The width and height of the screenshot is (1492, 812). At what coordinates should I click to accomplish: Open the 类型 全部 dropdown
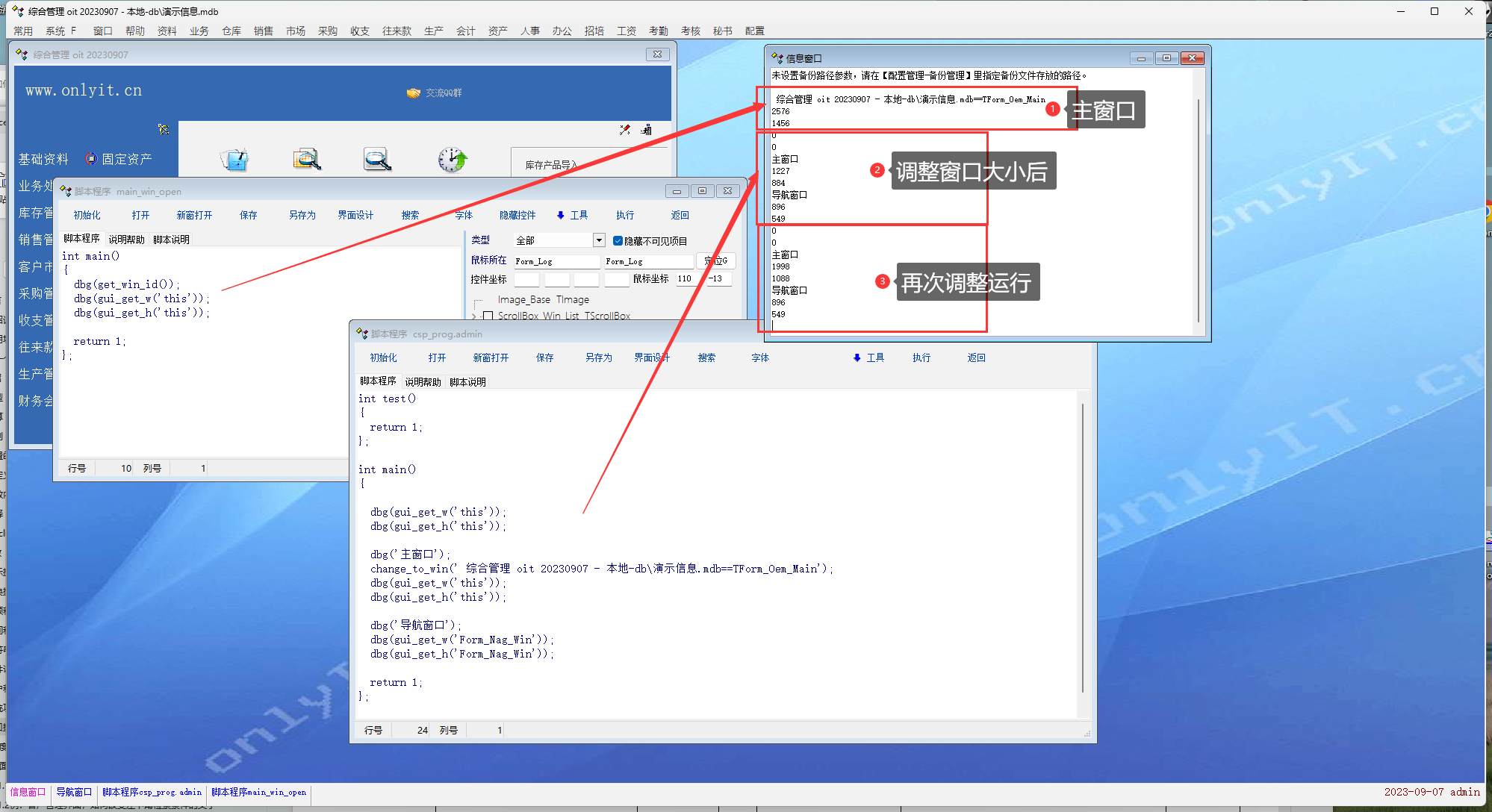(x=598, y=240)
